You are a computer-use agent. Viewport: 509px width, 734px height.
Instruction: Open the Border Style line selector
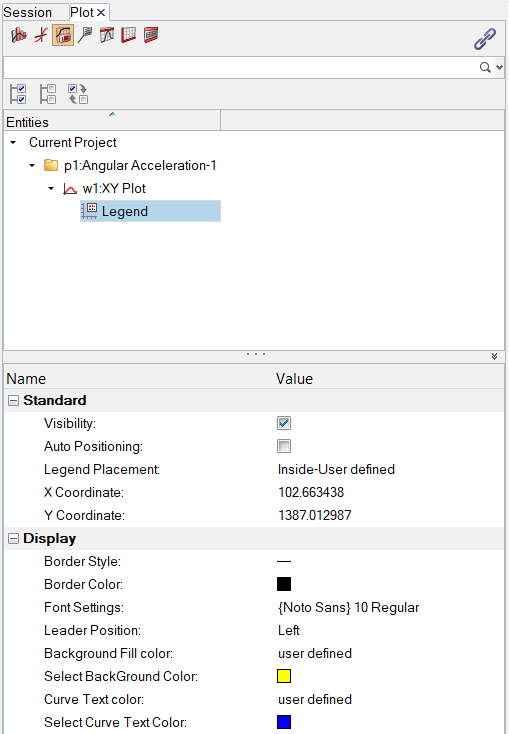click(284, 561)
